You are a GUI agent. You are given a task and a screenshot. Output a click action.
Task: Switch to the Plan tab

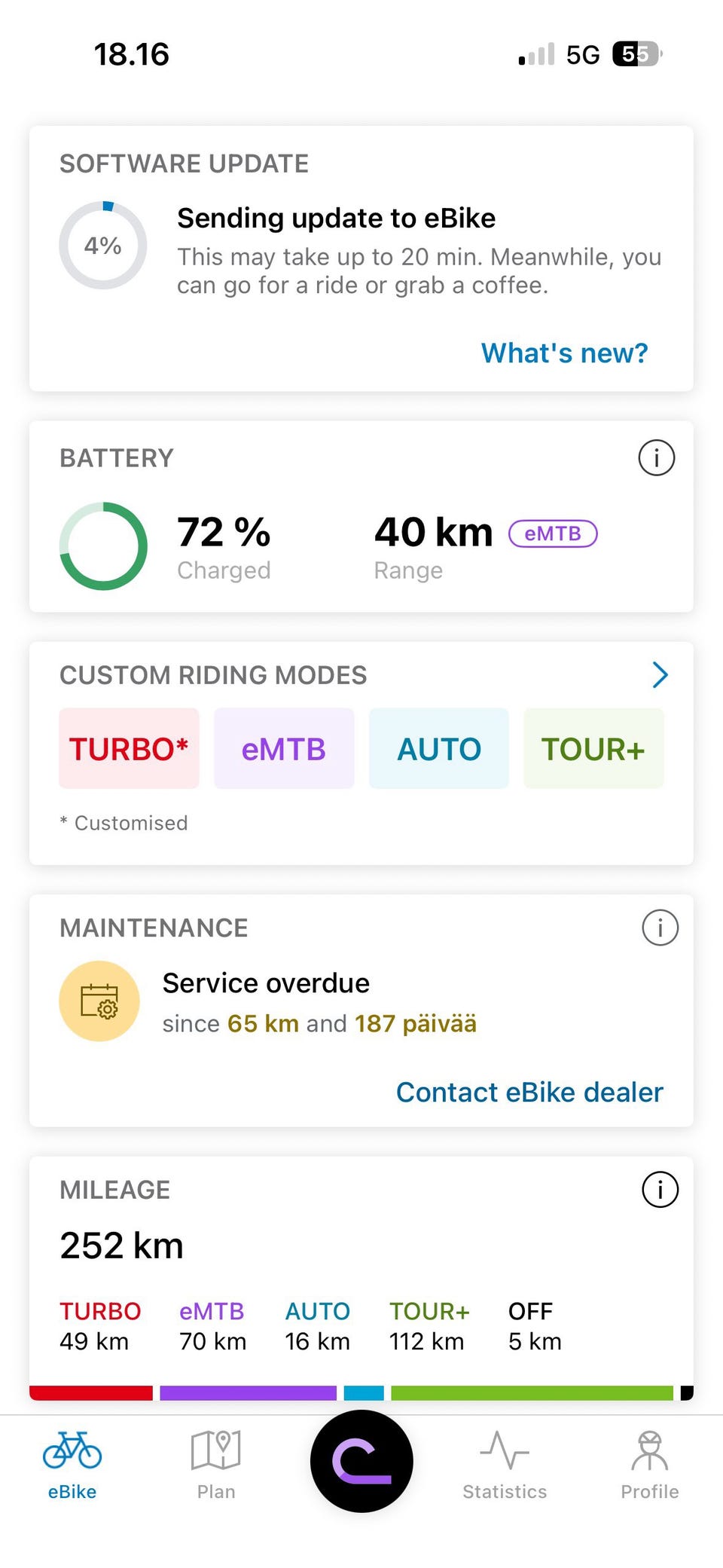coord(216,1464)
